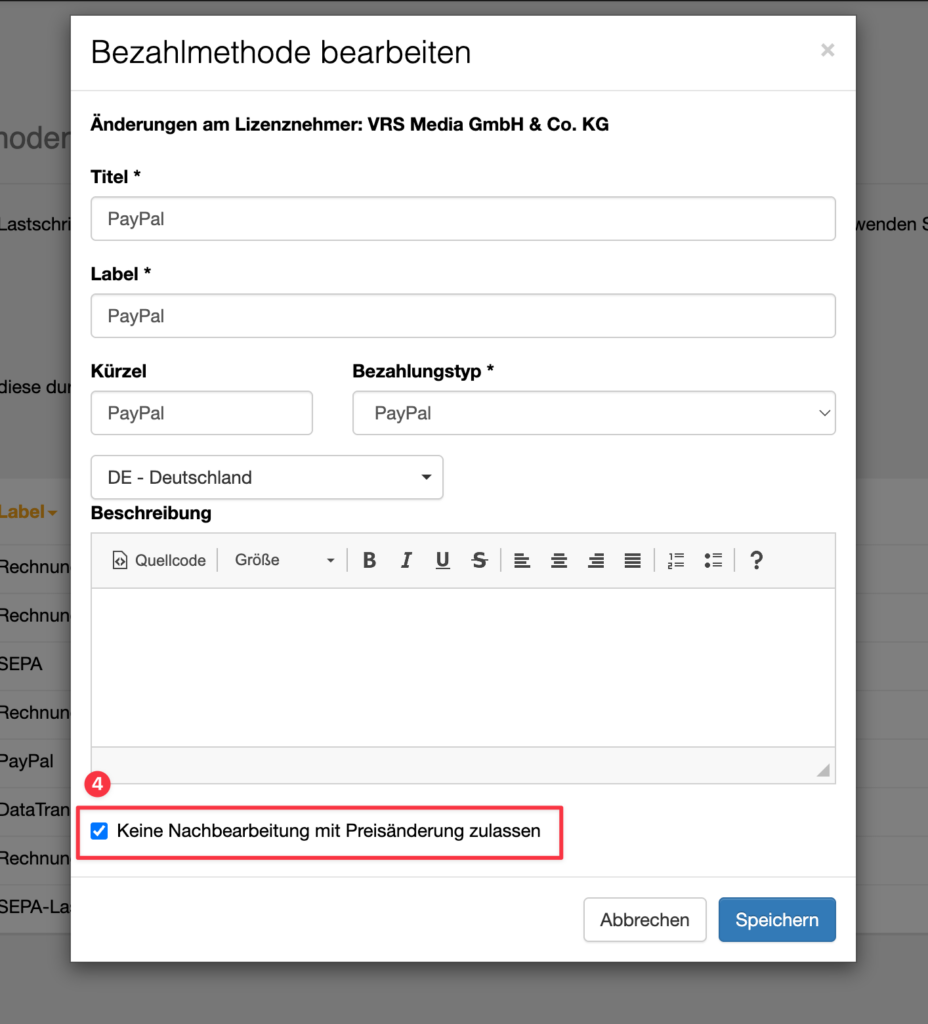
Task: Open the DE - Deutschland language selector
Action: pos(266,477)
